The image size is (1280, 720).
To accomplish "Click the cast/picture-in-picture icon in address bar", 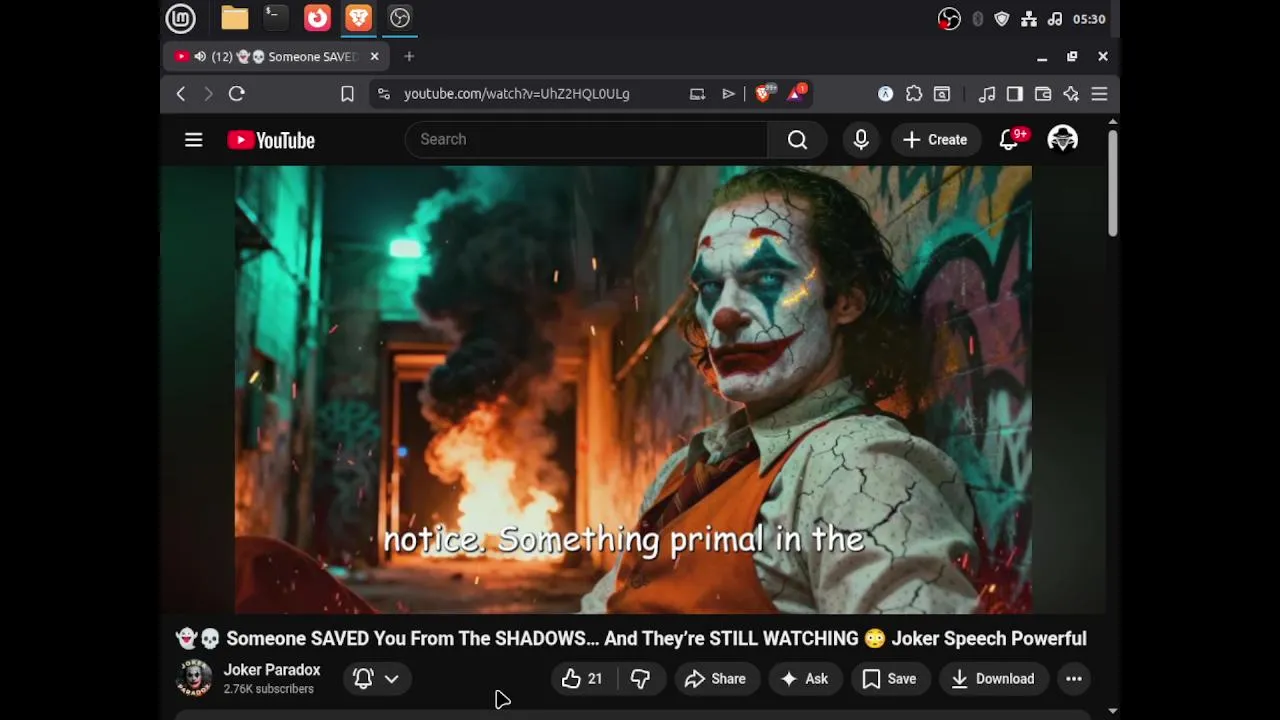I will pos(697,94).
